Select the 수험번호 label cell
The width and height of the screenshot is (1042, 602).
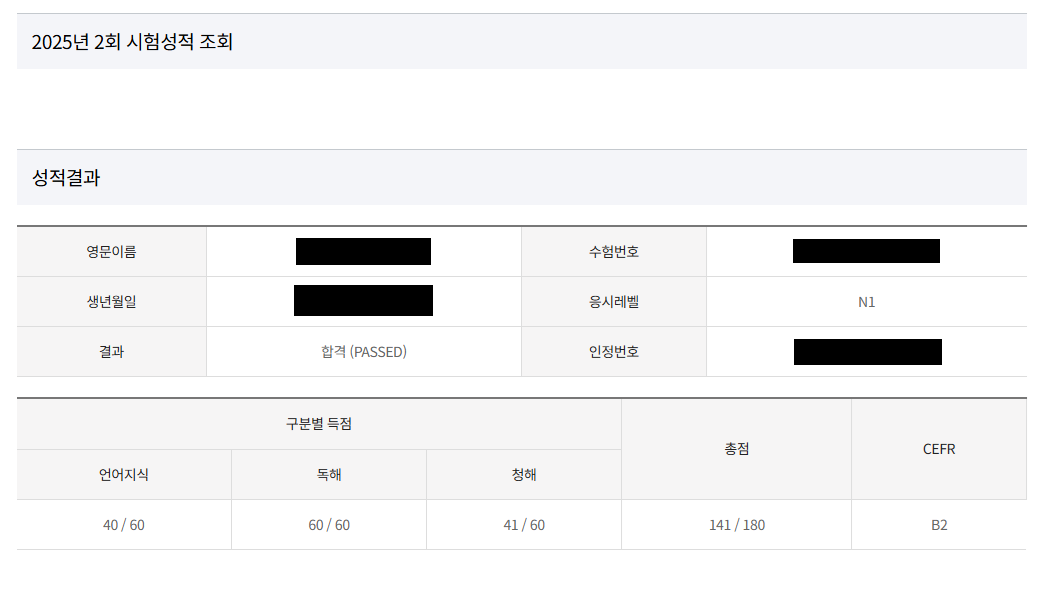pos(613,252)
